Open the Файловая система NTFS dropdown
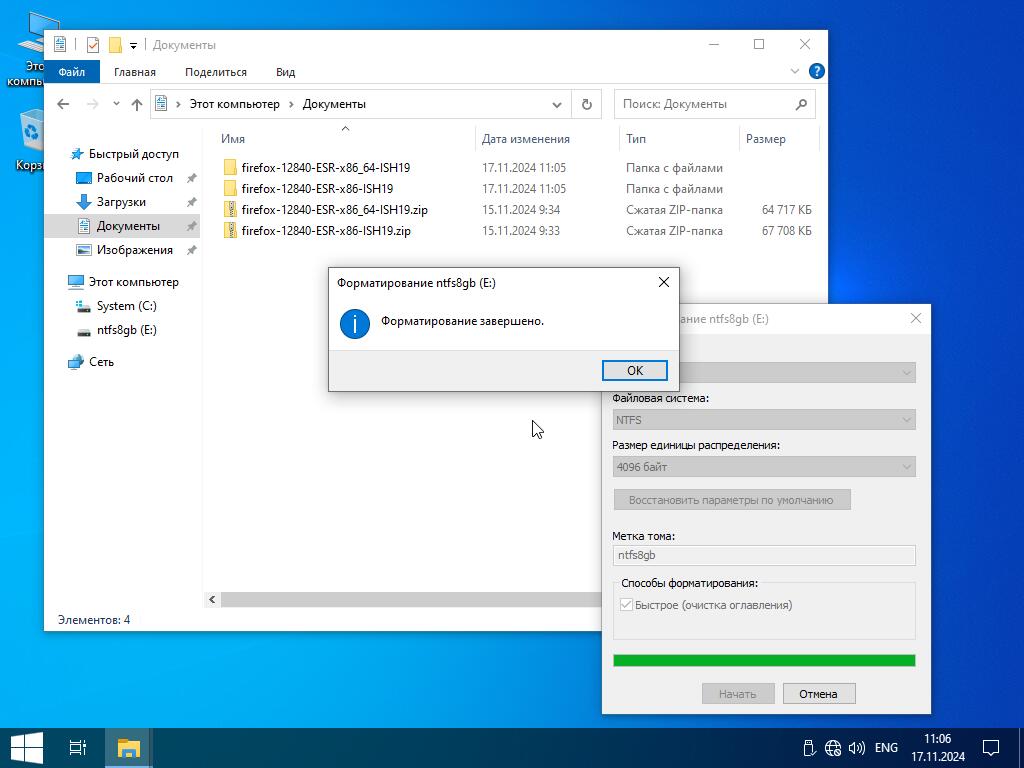Screen dimensions: 1024x768 tap(764, 420)
